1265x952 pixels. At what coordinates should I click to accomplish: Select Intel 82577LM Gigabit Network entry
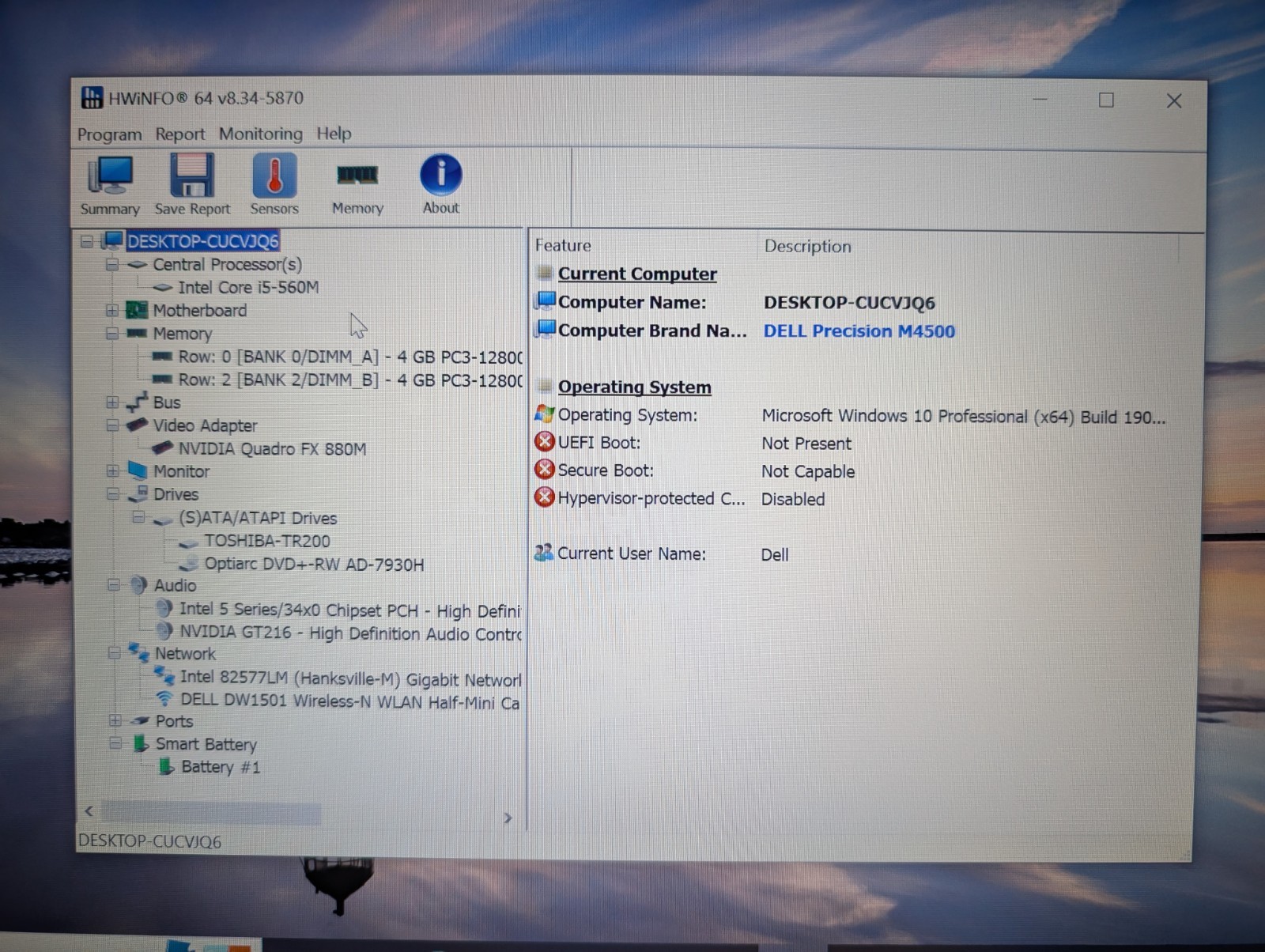point(350,678)
